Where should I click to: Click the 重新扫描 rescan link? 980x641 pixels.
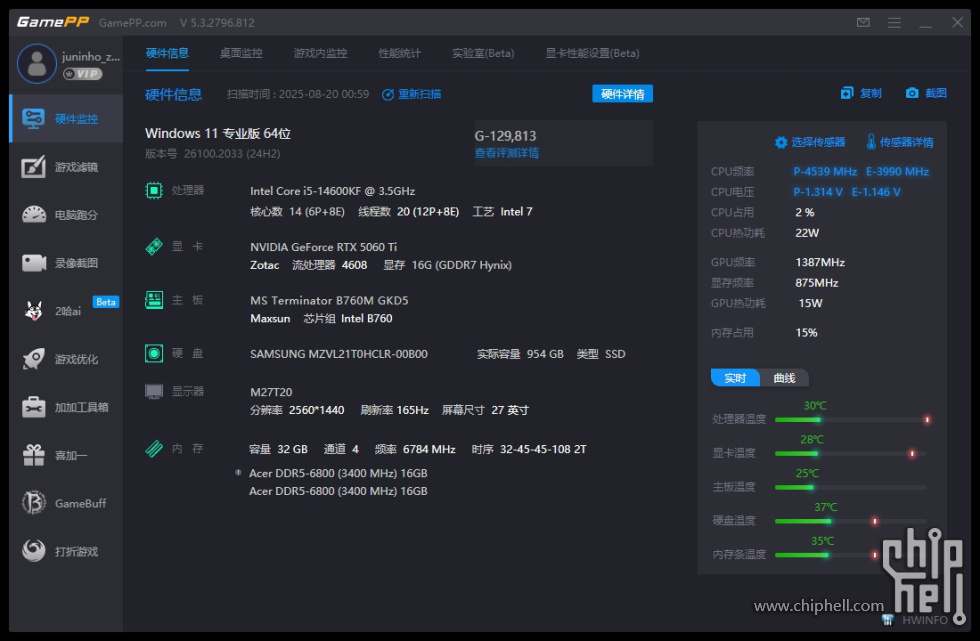coord(412,94)
